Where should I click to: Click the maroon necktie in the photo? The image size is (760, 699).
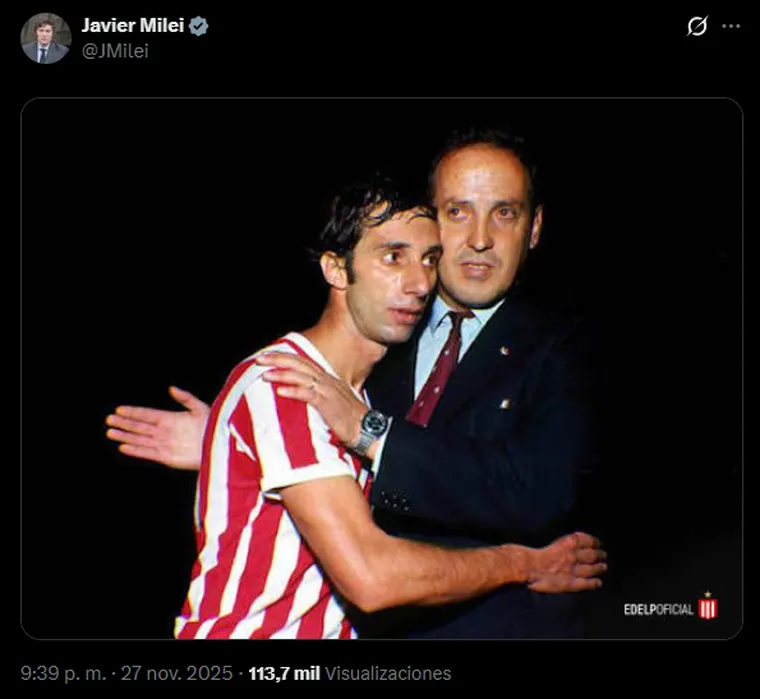439,368
